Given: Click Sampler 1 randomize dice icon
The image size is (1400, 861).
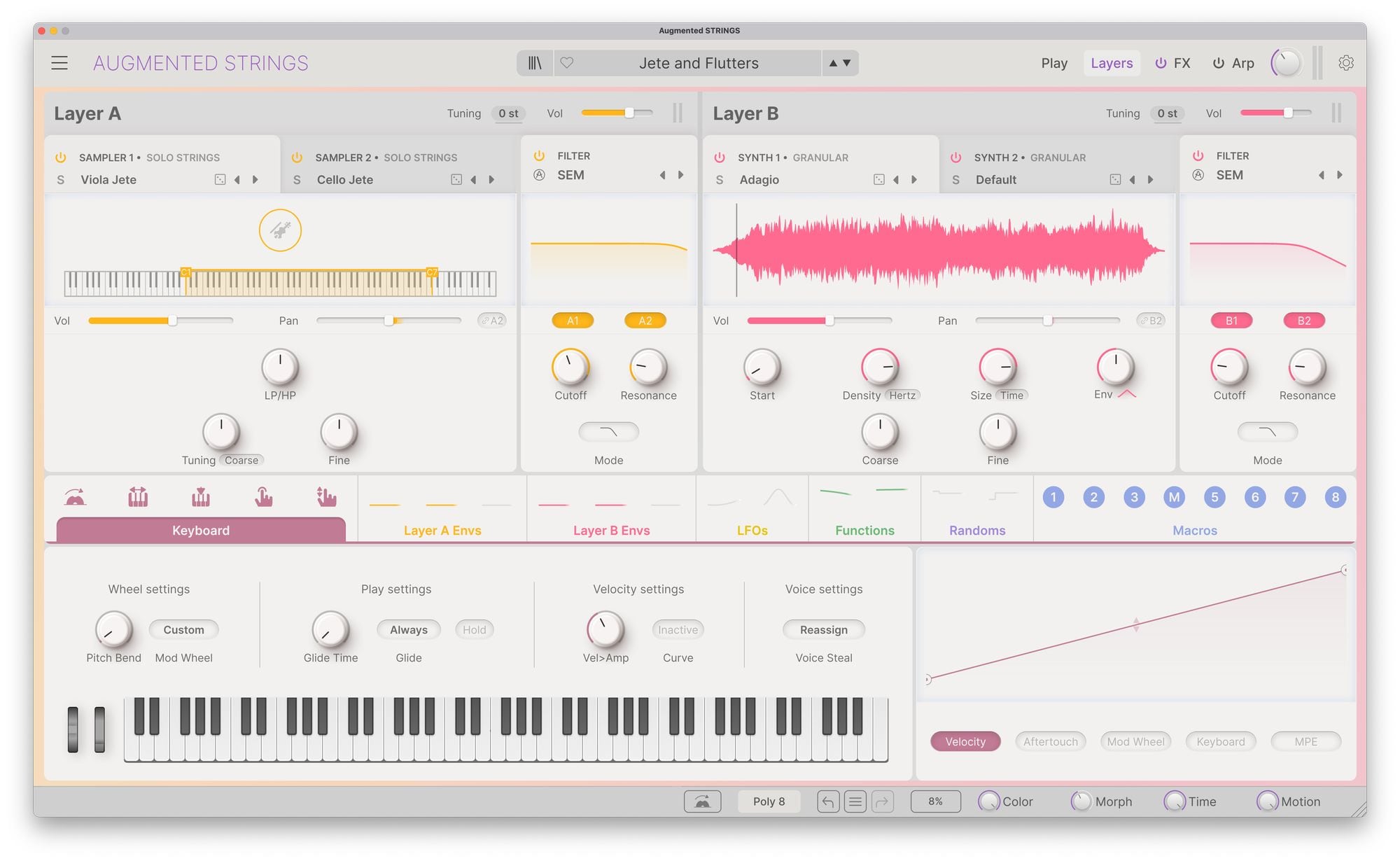Looking at the screenshot, I should tap(220, 180).
